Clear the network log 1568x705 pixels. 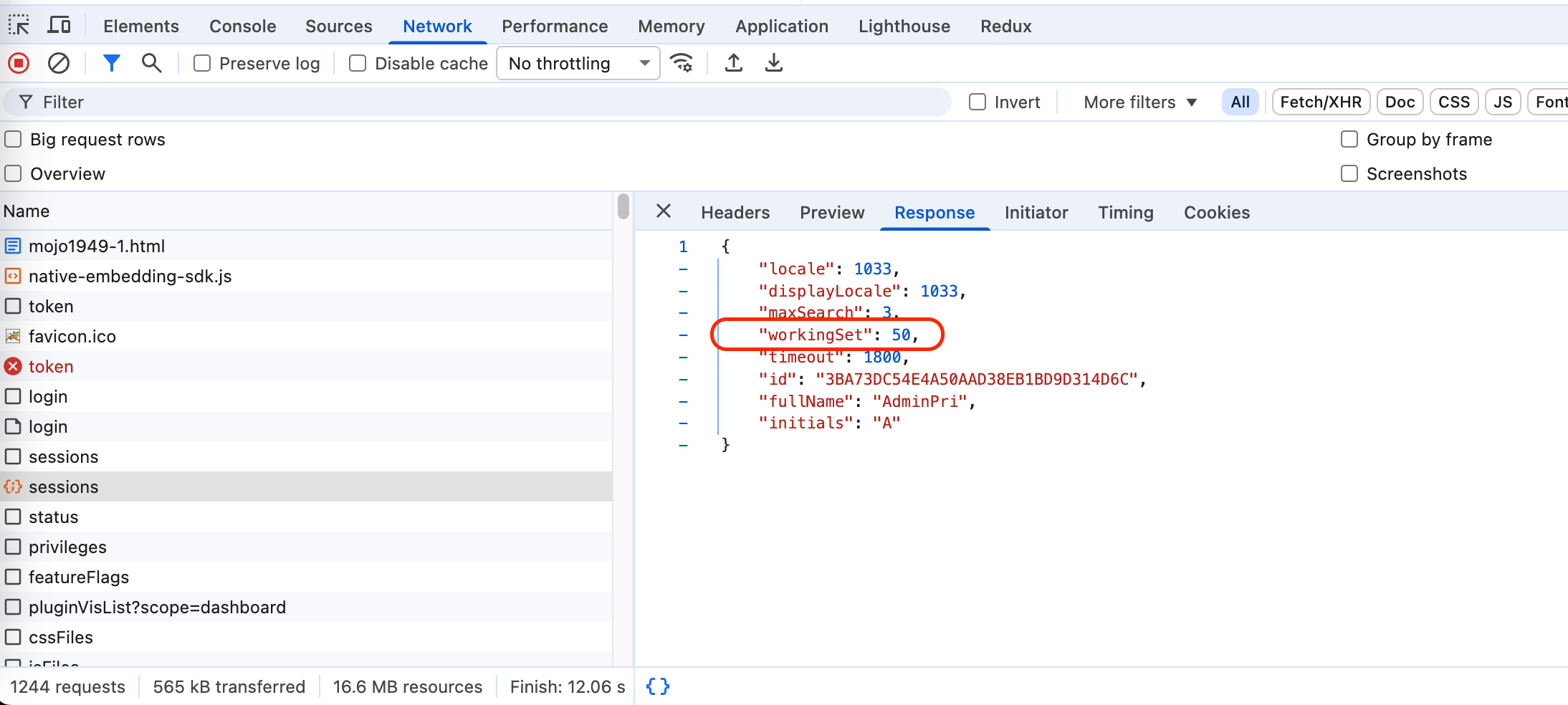tap(59, 63)
